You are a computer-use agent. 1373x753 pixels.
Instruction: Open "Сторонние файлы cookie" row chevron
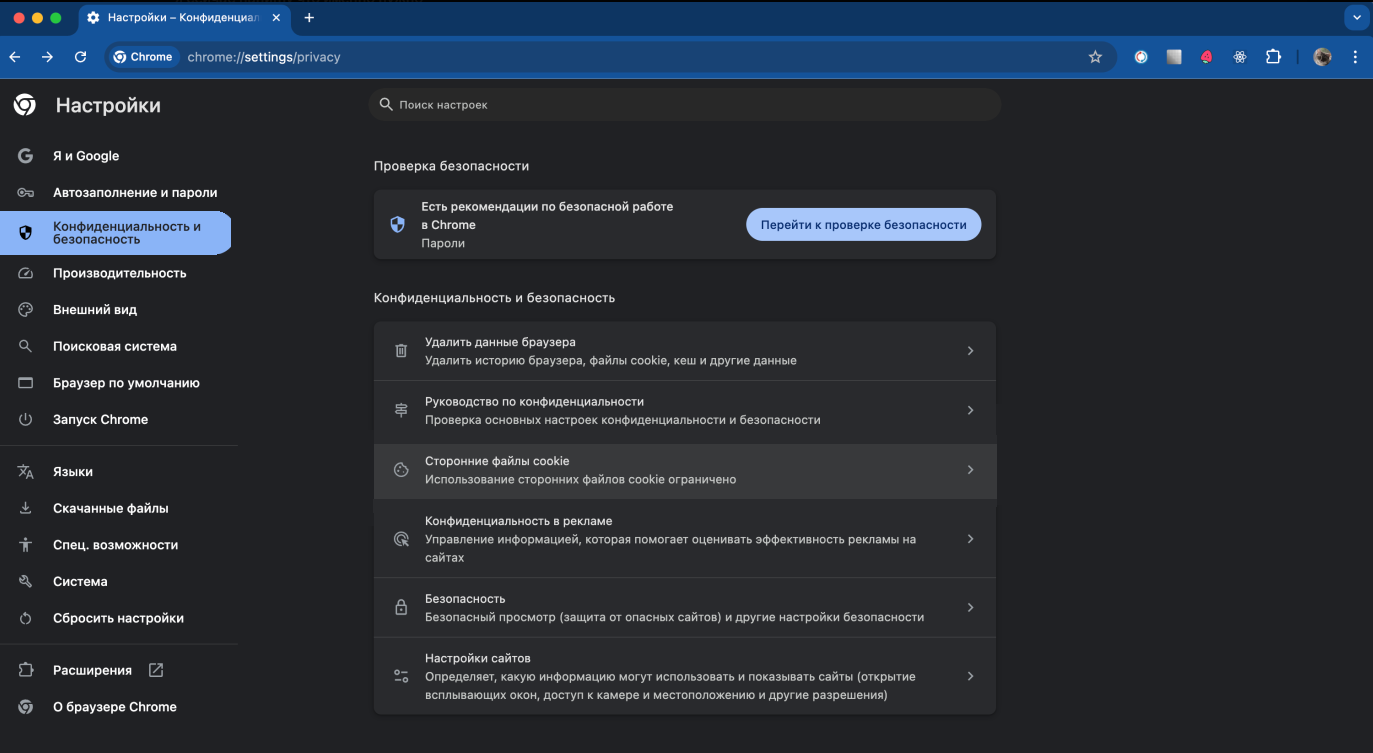969,470
